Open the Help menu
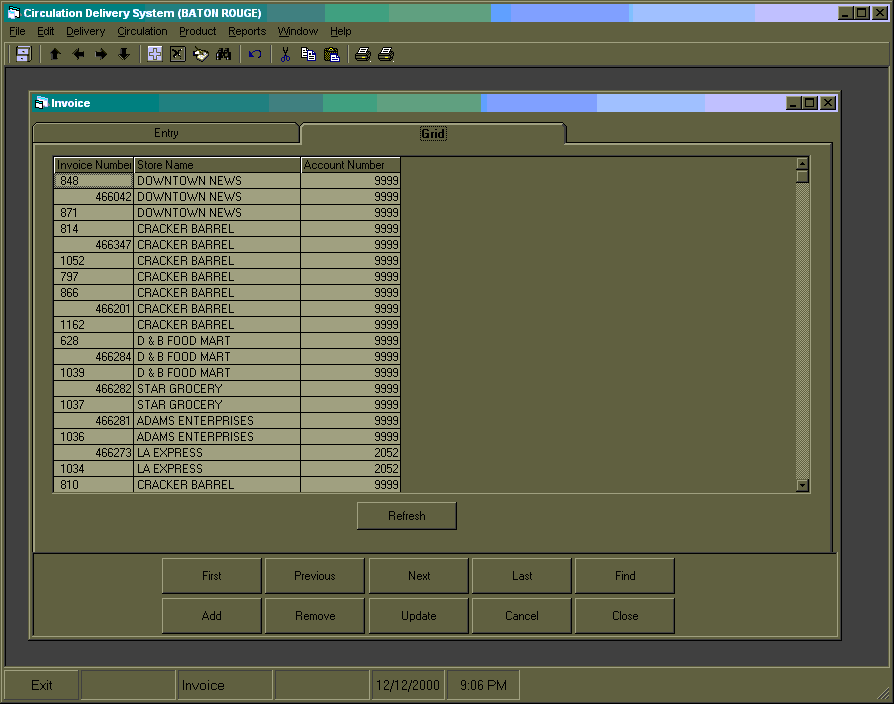Viewport: 894px width, 704px height. coord(340,31)
